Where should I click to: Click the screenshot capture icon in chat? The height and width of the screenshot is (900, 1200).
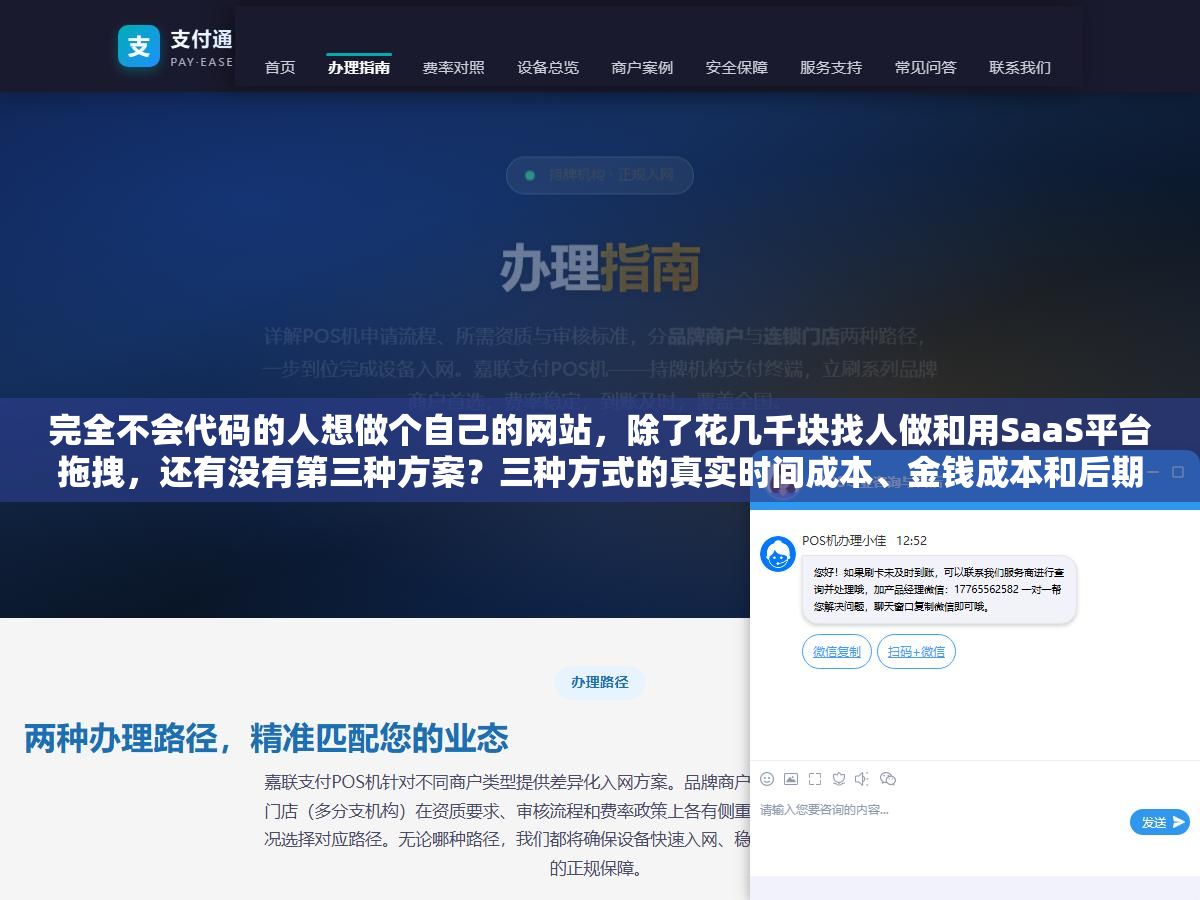(815, 779)
